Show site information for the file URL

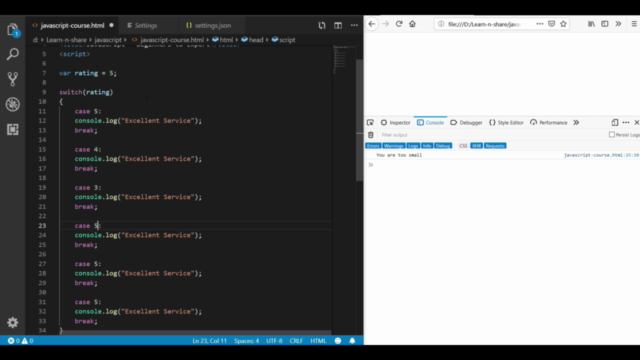(x=441, y=24)
